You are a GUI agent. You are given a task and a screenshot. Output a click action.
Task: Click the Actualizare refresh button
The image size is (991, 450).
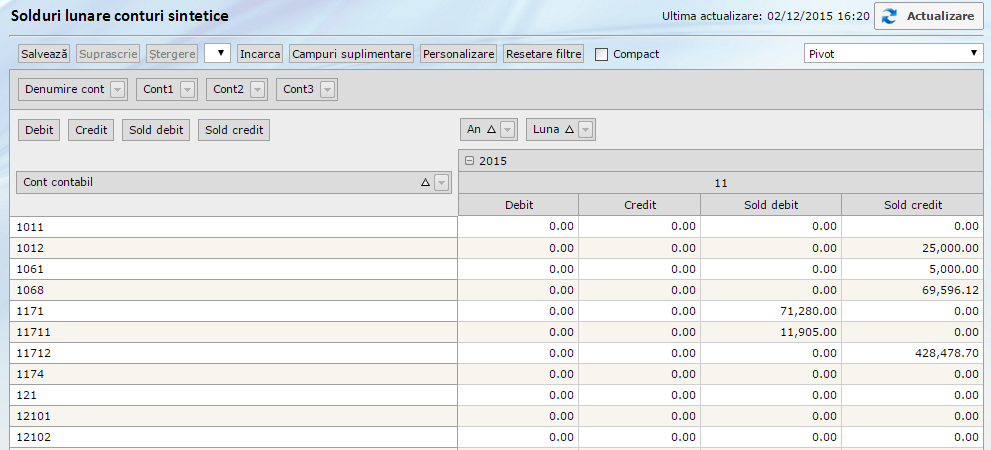click(928, 17)
